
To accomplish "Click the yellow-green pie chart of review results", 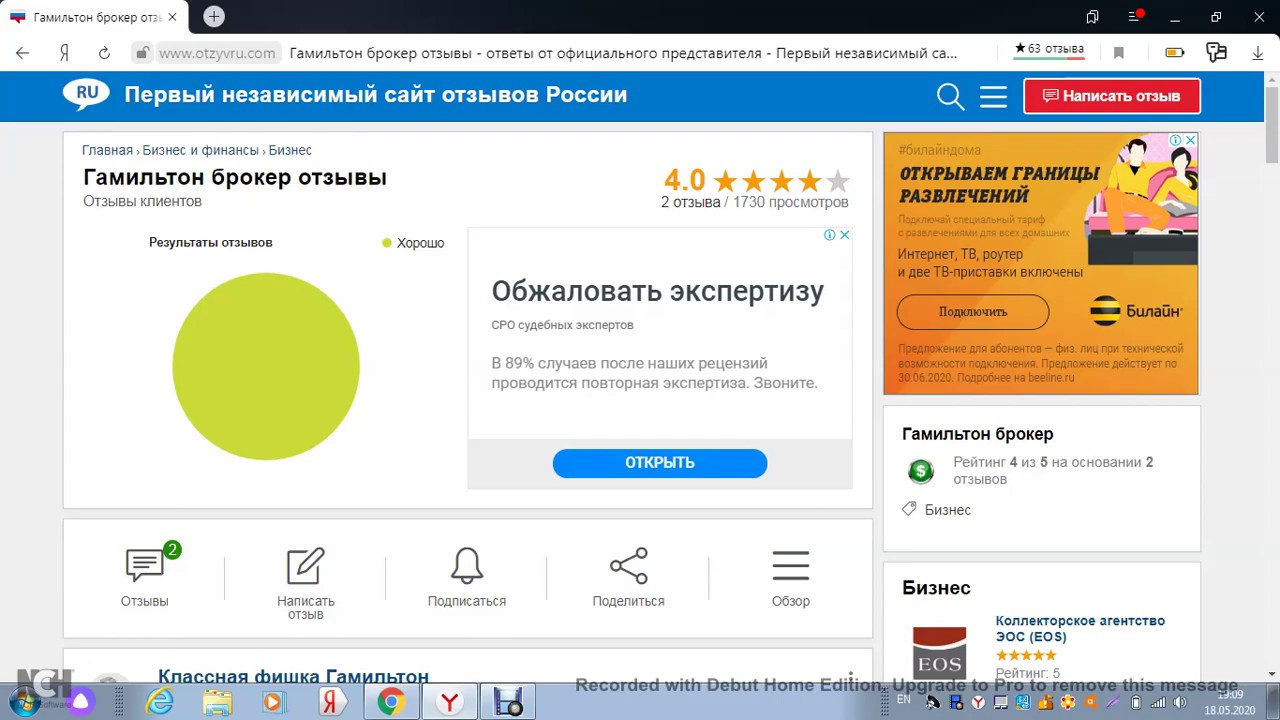I will pos(266,366).
